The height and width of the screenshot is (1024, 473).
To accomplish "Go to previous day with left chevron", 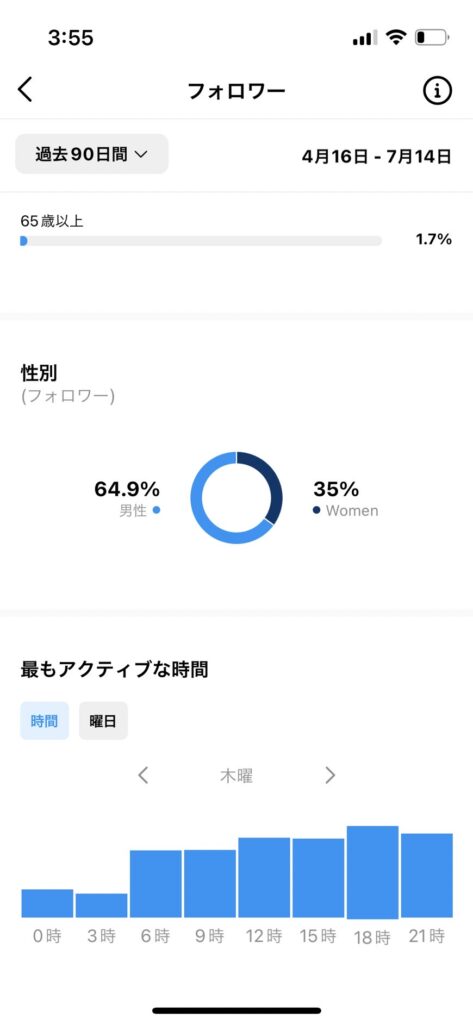I will coord(144,775).
